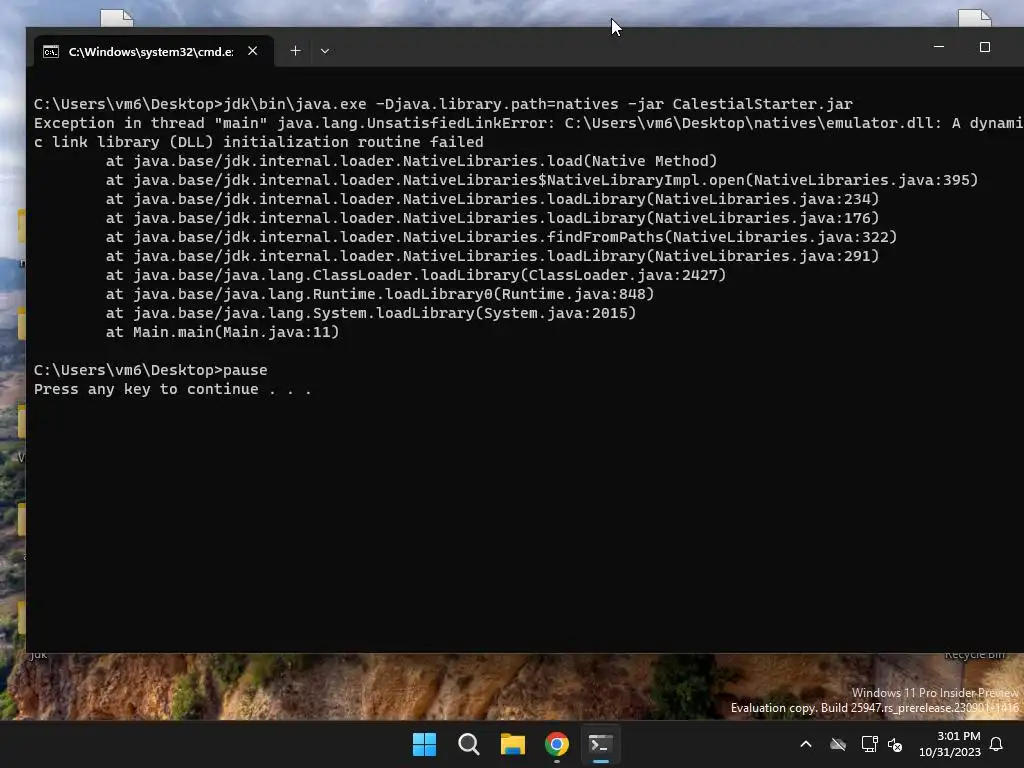The width and height of the screenshot is (1024, 768).
Task: Minimize the terminal window
Action: [939, 47]
